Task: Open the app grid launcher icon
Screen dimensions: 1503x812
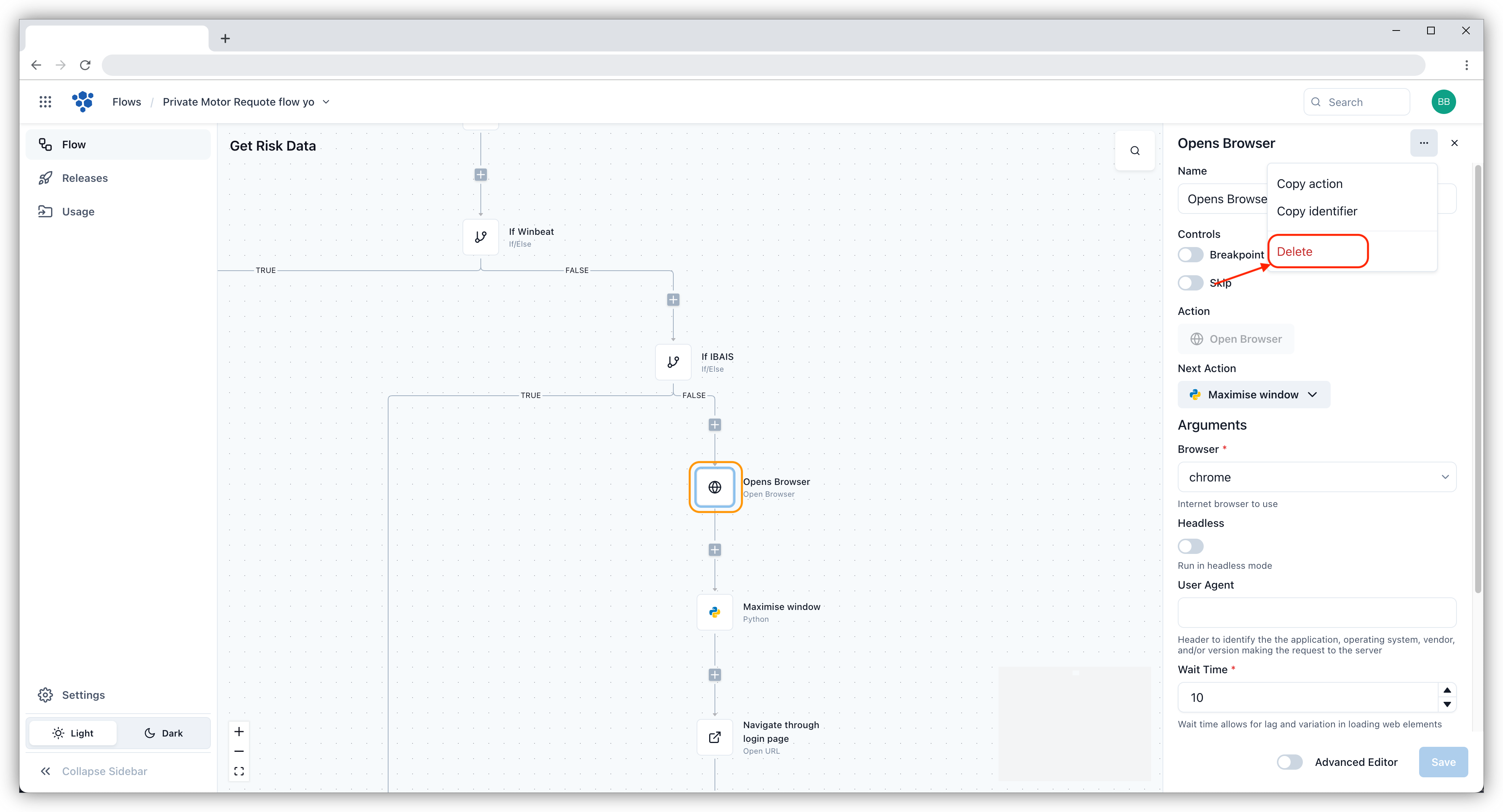Action: [x=45, y=102]
